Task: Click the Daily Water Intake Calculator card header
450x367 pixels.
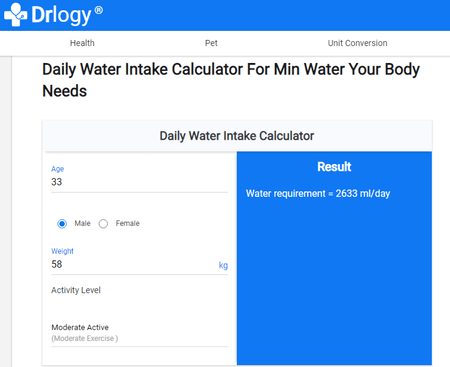Action: click(x=237, y=136)
